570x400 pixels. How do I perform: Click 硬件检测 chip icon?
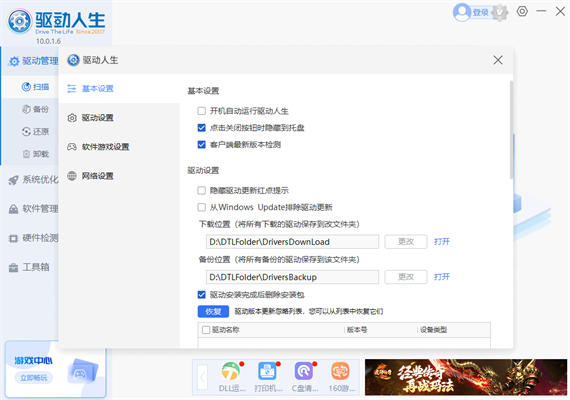pyautogui.click(x=13, y=239)
